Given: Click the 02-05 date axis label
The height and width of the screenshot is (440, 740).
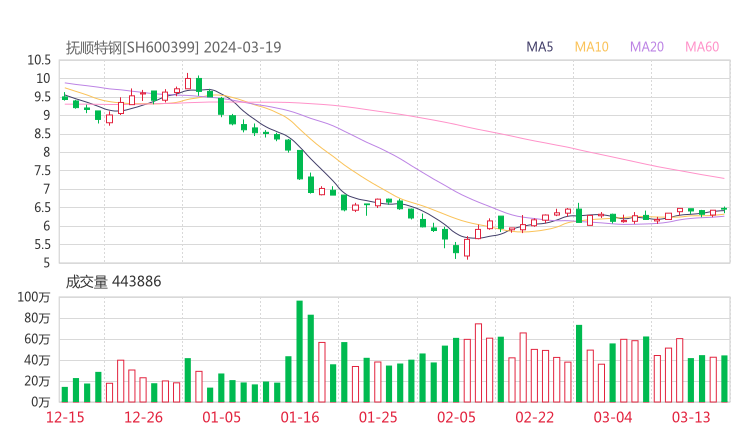Looking at the screenshot, I should [456, 417].
